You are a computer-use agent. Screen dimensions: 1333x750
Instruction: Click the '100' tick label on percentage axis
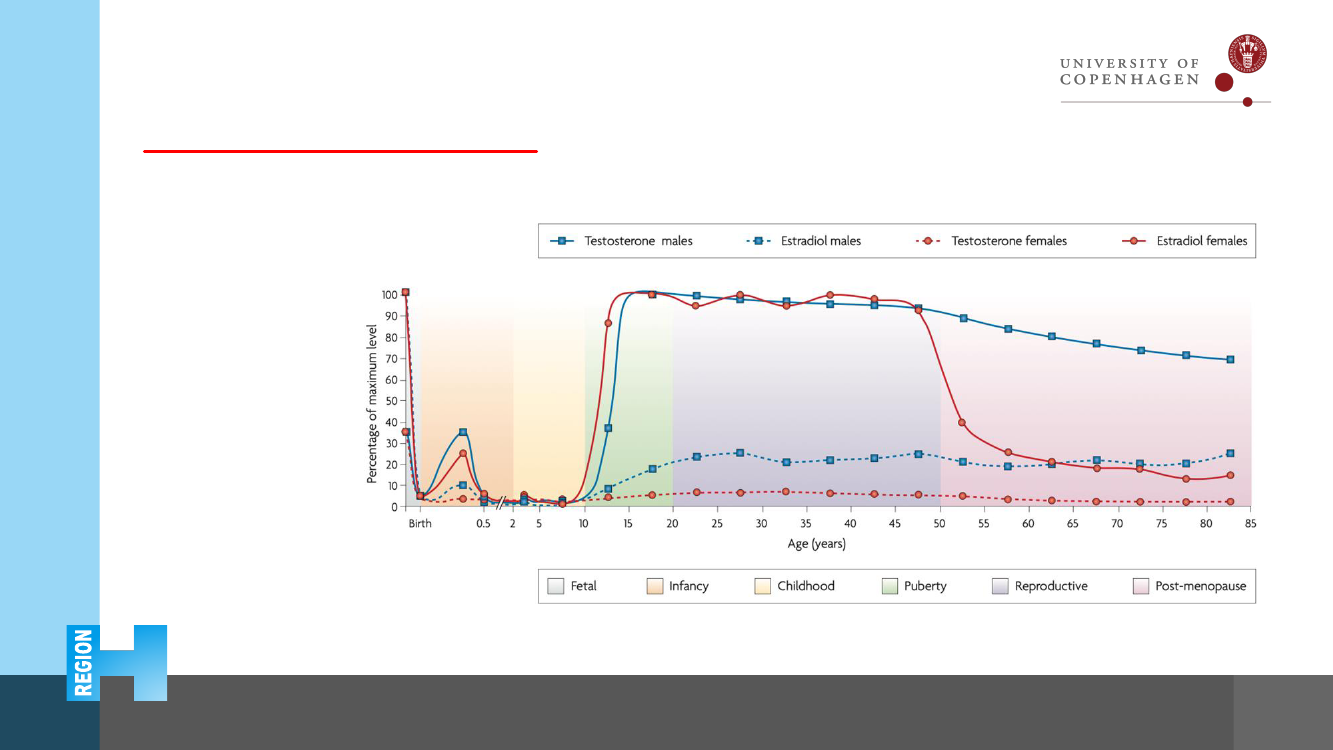pyautogui.click(x=390, y=295)
